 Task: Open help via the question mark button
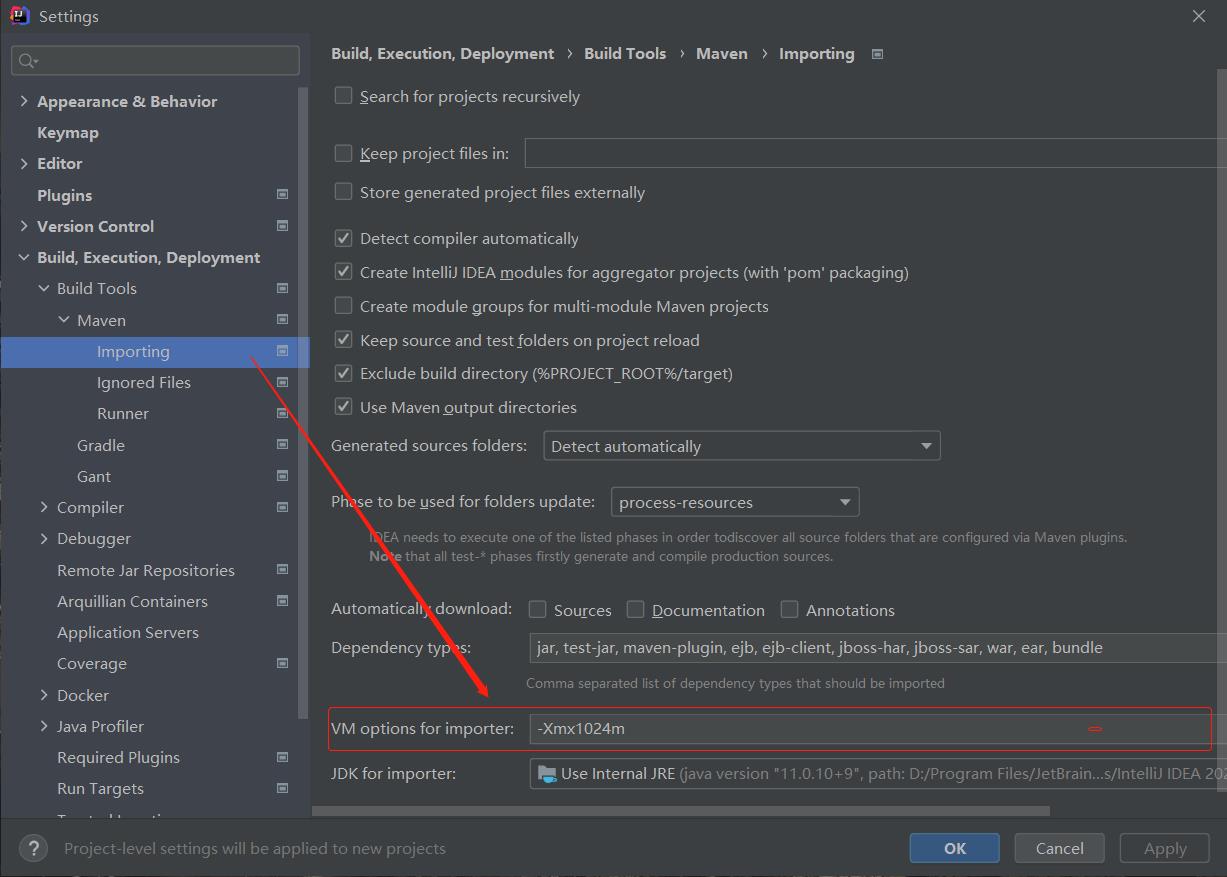point(33,848)
